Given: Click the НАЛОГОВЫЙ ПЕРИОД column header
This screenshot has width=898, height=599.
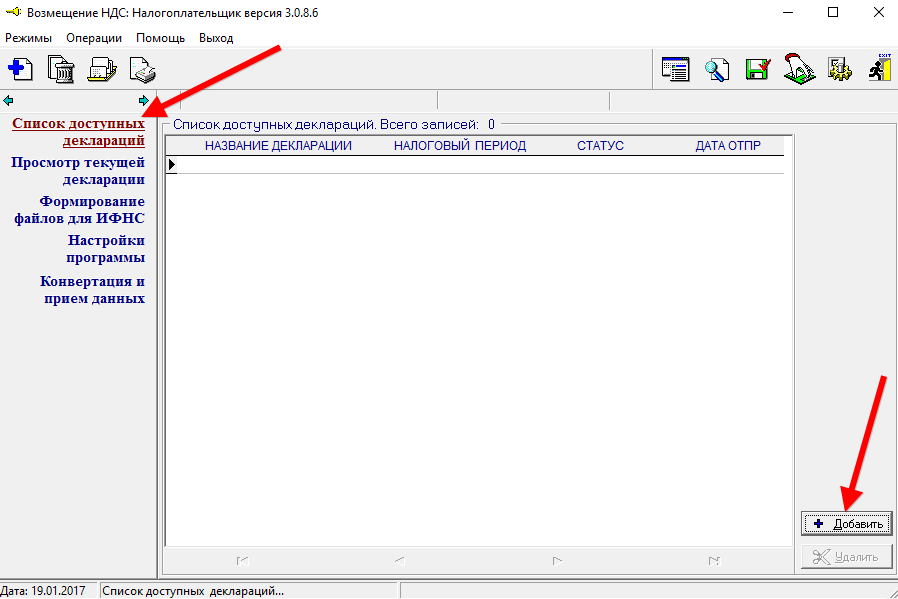Looking at the screenshot, I should point(459,146).
